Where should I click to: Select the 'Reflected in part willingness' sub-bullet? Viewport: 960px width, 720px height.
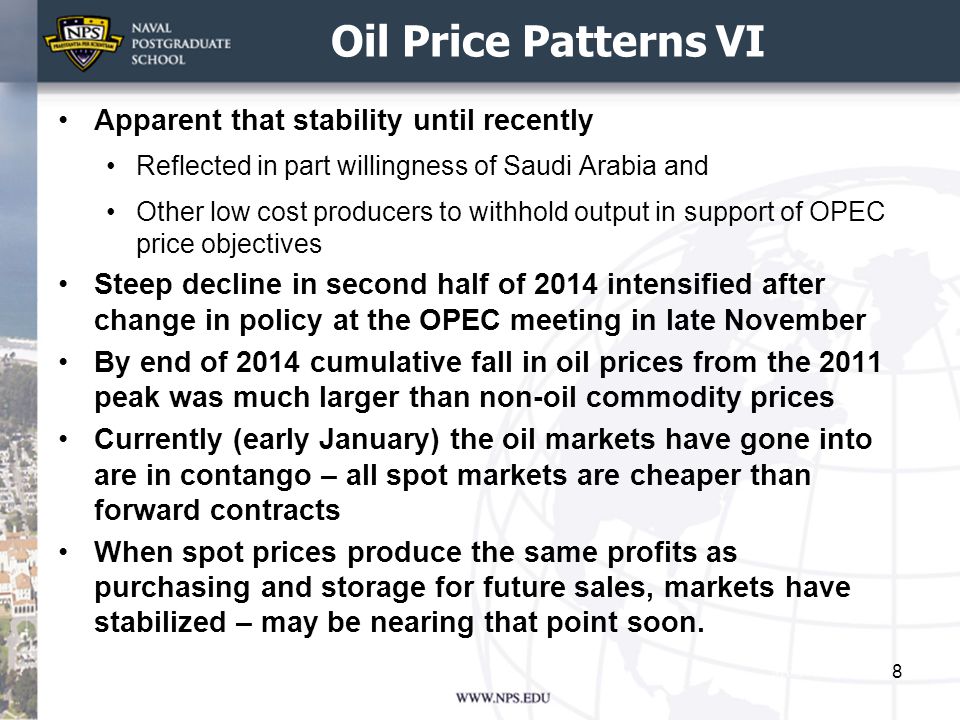point(422,166)
